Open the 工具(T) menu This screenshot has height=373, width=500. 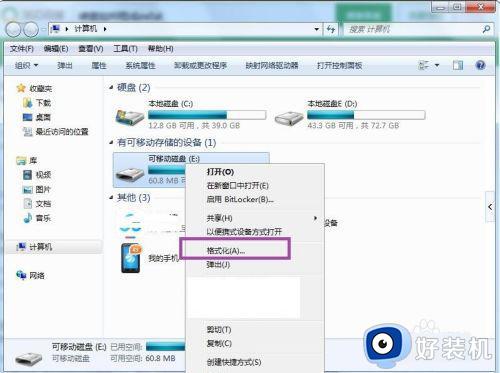pyautogui.click(x=125, y=49)
